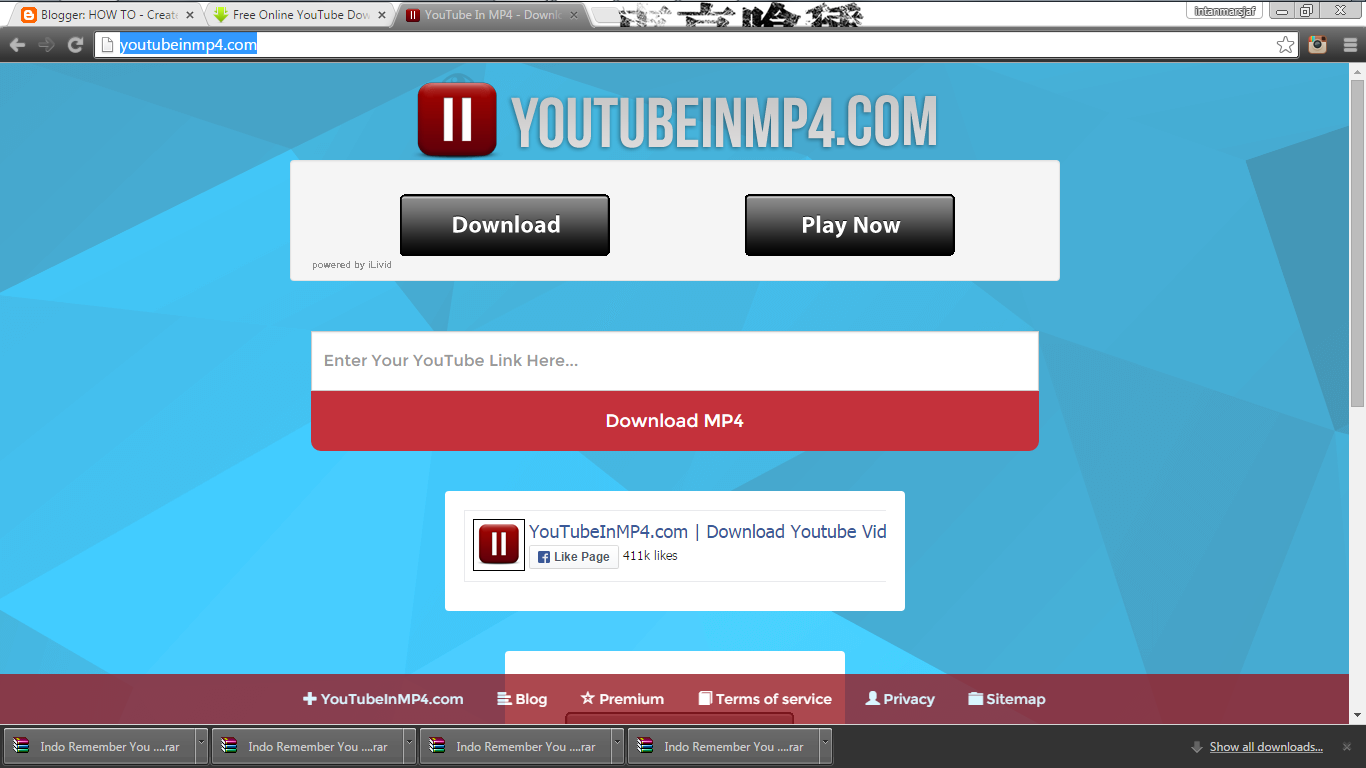Click the red Download MP4 button
This screenshot has height=768, width=1366.
pyautogui.click(x=675, y=420)
